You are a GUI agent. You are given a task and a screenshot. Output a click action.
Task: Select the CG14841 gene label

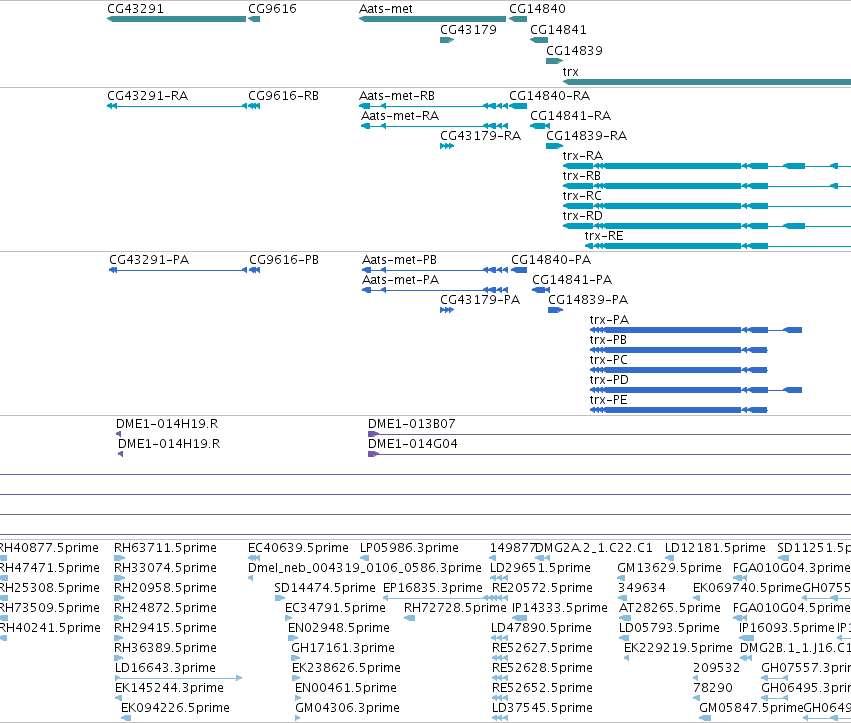click(x=558, y=30)
